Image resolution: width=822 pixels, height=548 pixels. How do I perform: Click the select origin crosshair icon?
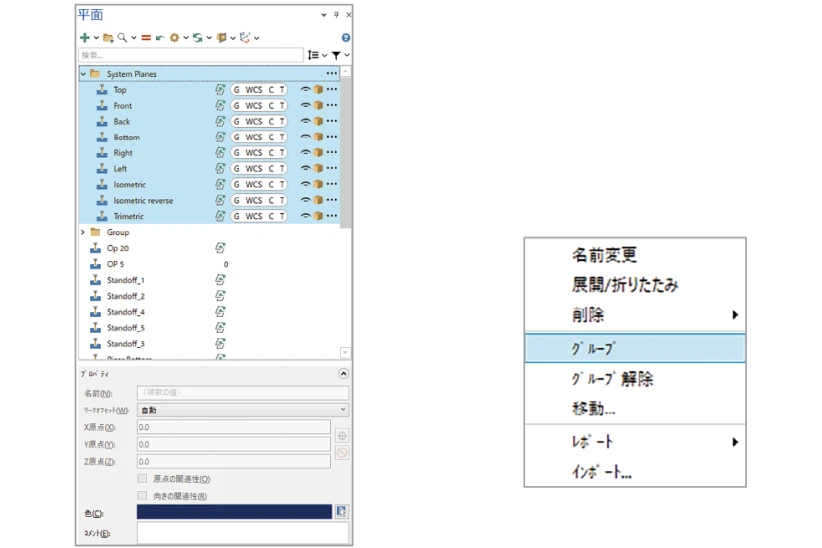(342, 436)
